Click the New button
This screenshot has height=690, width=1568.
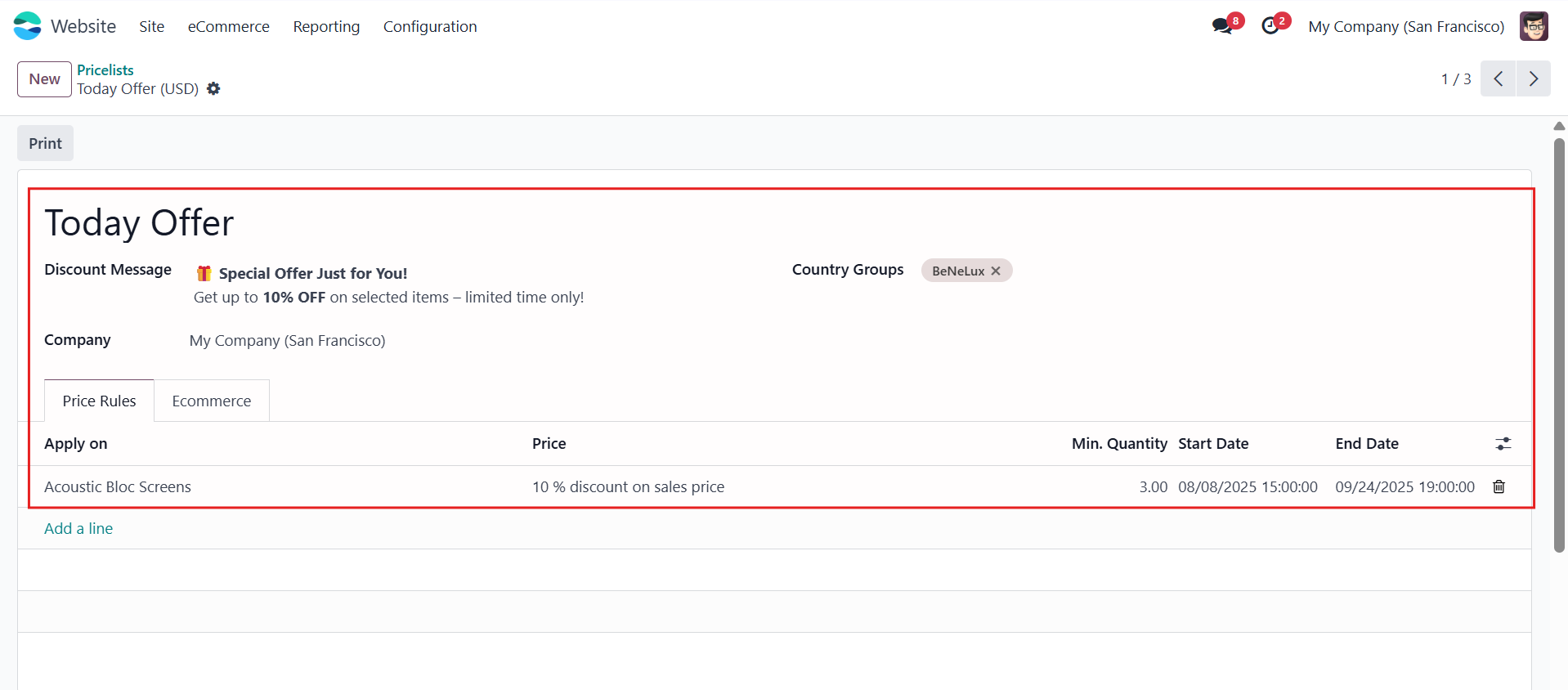(44, 79)
